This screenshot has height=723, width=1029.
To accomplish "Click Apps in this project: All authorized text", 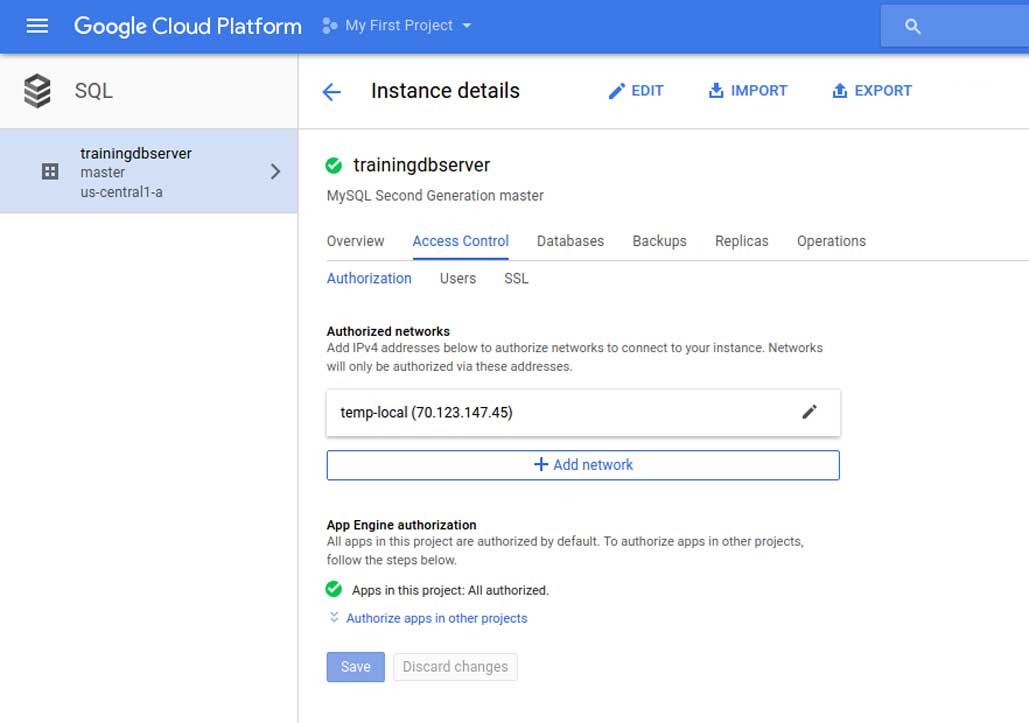I will pos(450,590).
